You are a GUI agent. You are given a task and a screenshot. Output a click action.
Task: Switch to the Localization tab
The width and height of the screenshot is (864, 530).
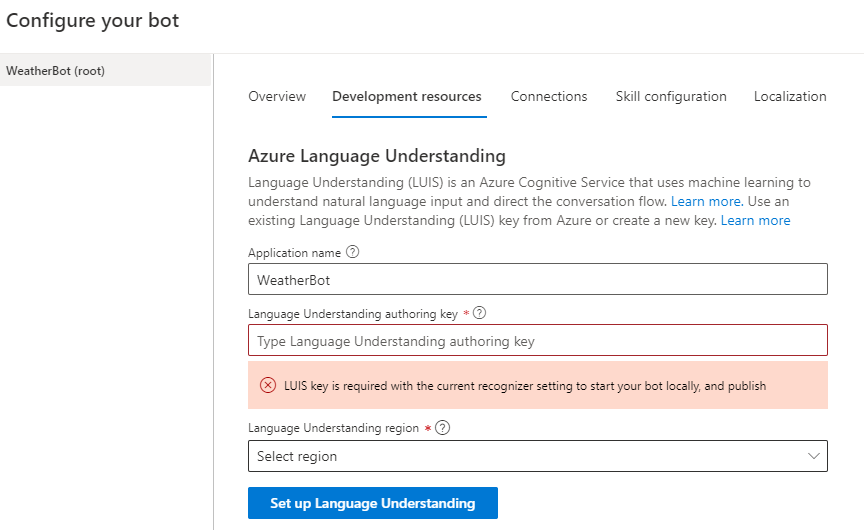point(790,97)
